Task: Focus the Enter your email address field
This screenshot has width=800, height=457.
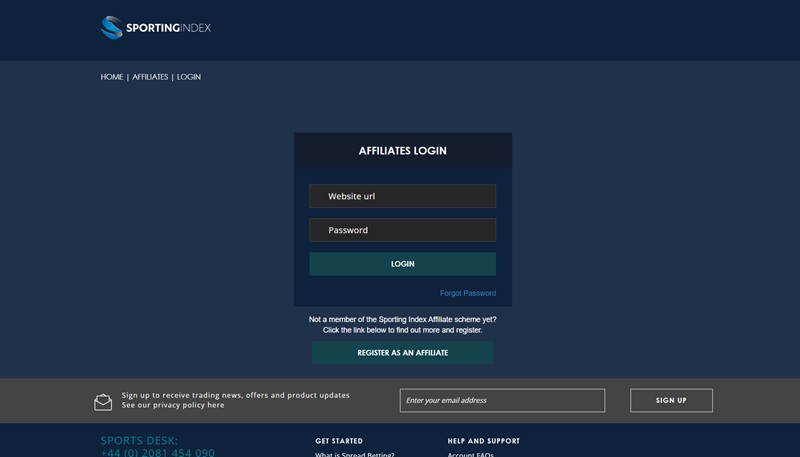Action: pyautogui.click(x=503, y=400)
